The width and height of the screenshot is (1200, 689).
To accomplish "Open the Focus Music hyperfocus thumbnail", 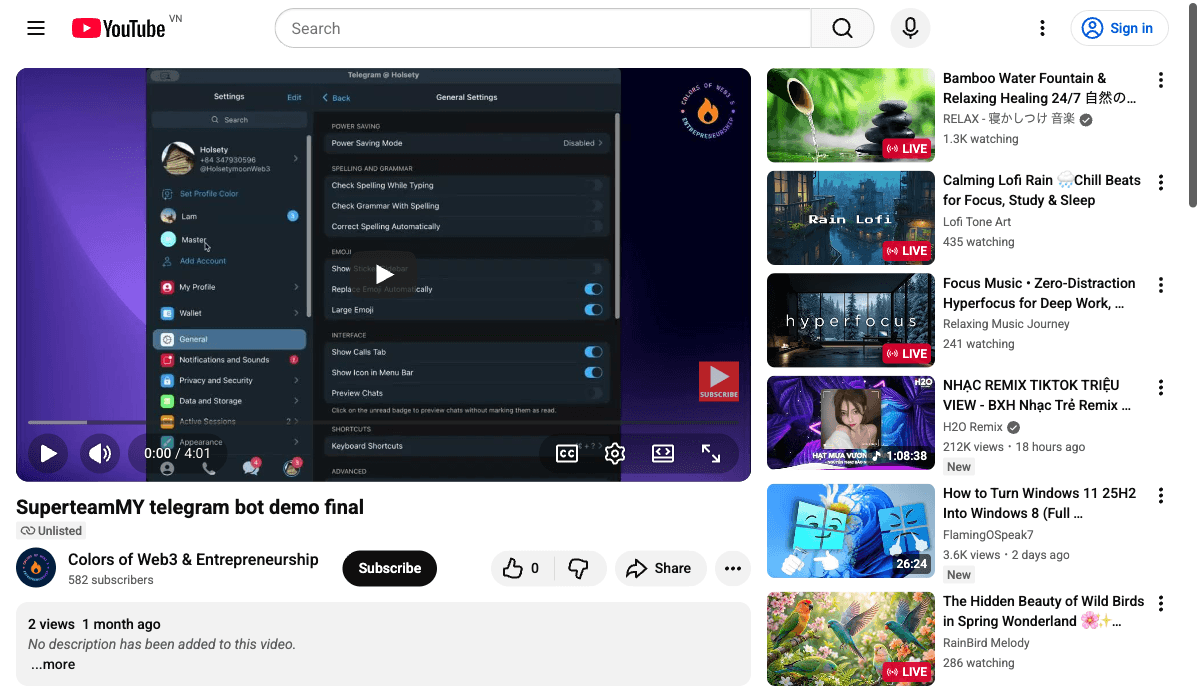I will [x=850, y=321].
